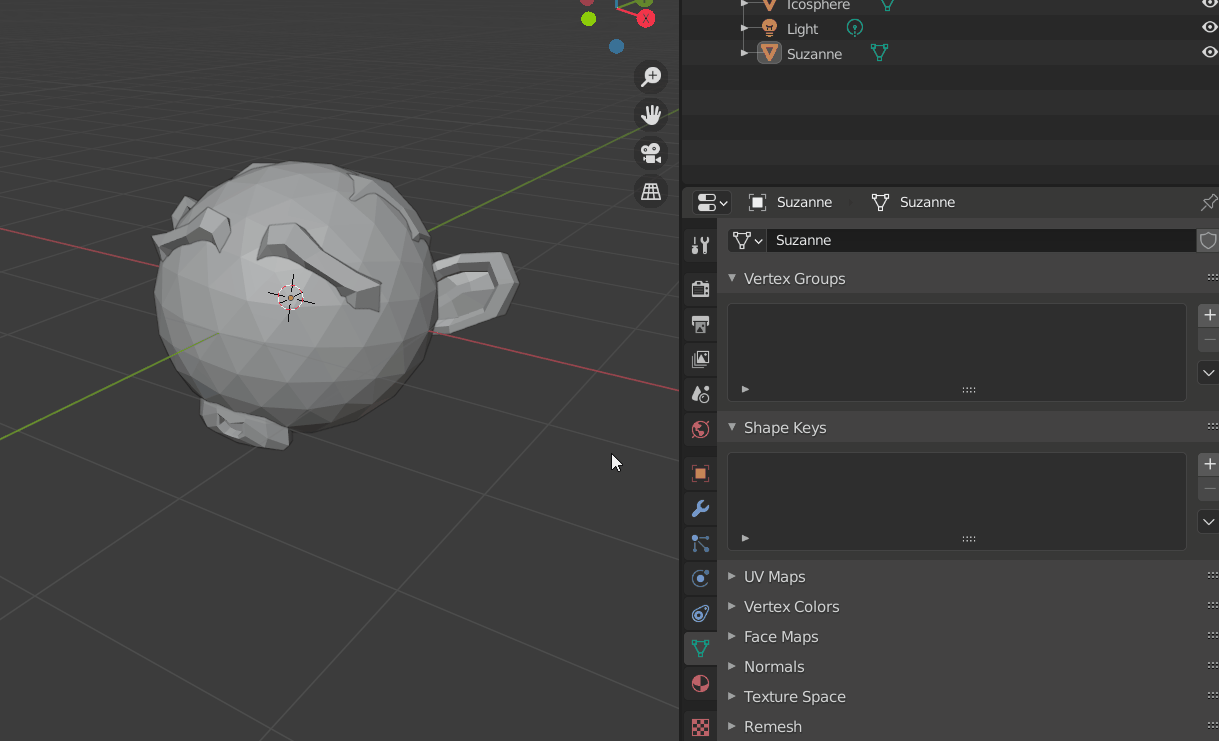1219x741 pixels.
Task: Click the Vertex Groups list resize handle
Action: (x=968, y=390)
